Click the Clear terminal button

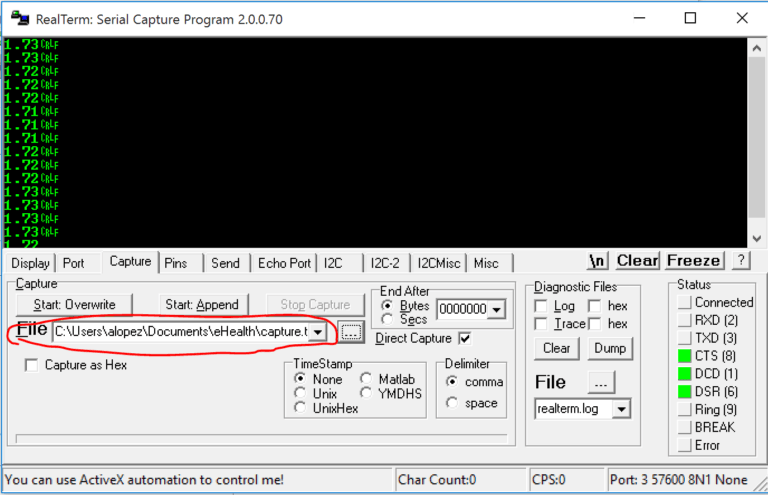tap(637, 260)
